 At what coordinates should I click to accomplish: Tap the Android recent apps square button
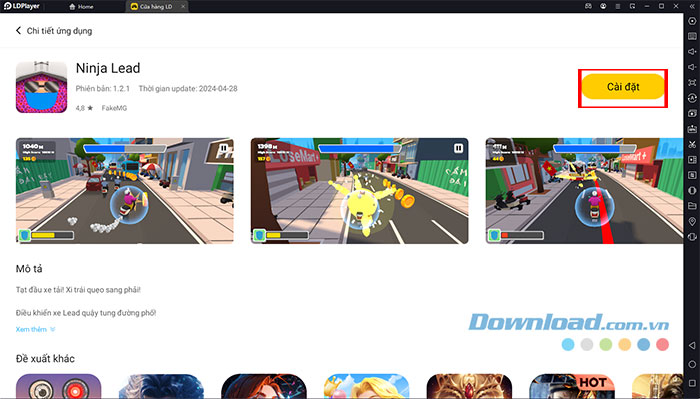692,383
